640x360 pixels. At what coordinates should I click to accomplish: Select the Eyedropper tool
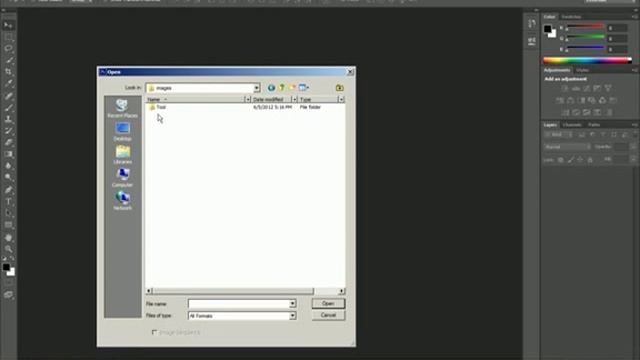click(8, 84)
